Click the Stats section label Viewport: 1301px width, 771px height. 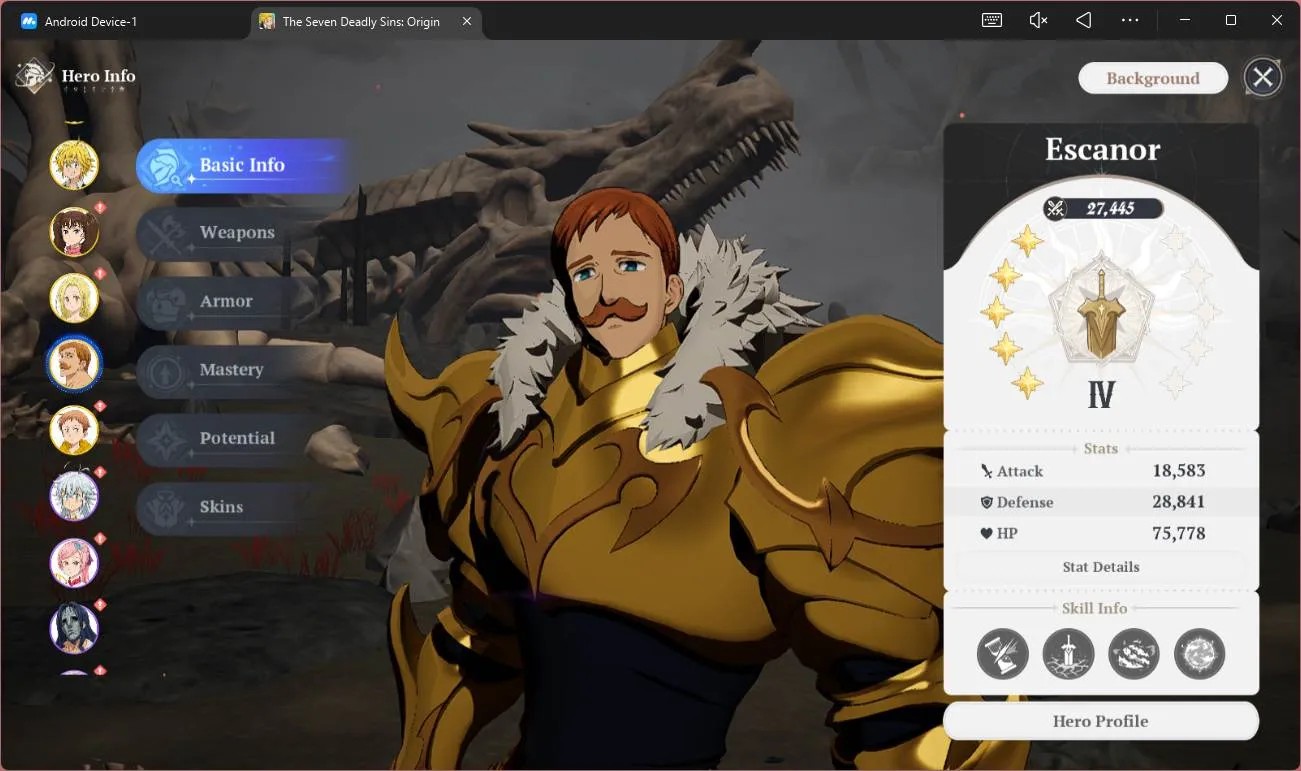pos(1101,448)
